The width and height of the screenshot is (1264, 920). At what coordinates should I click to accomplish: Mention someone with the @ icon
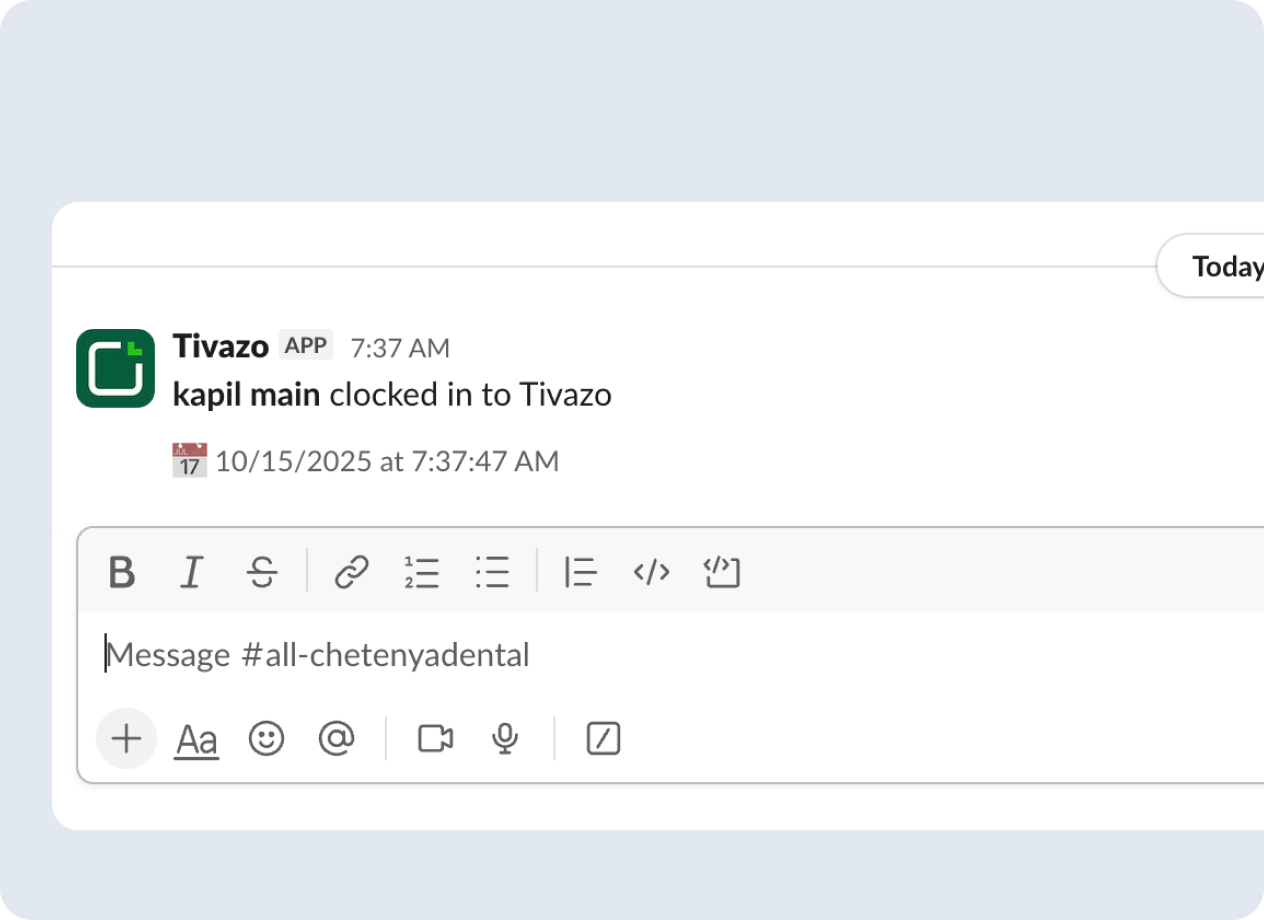click(337, 739)
